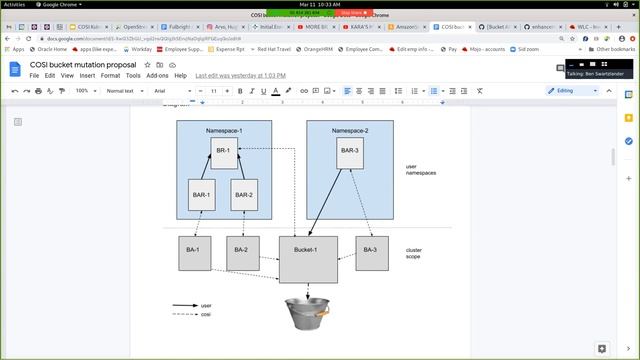This screenshot has width=640, height=360.
Task: Click the cloud document status icon
Action: pos(172,65)
